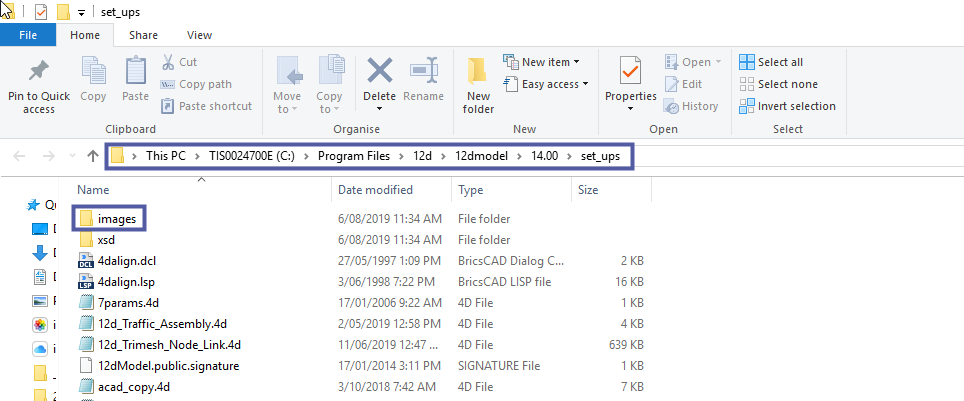
Task: Click Paste shortcut in ribbon
Action: tap(207, 106)
